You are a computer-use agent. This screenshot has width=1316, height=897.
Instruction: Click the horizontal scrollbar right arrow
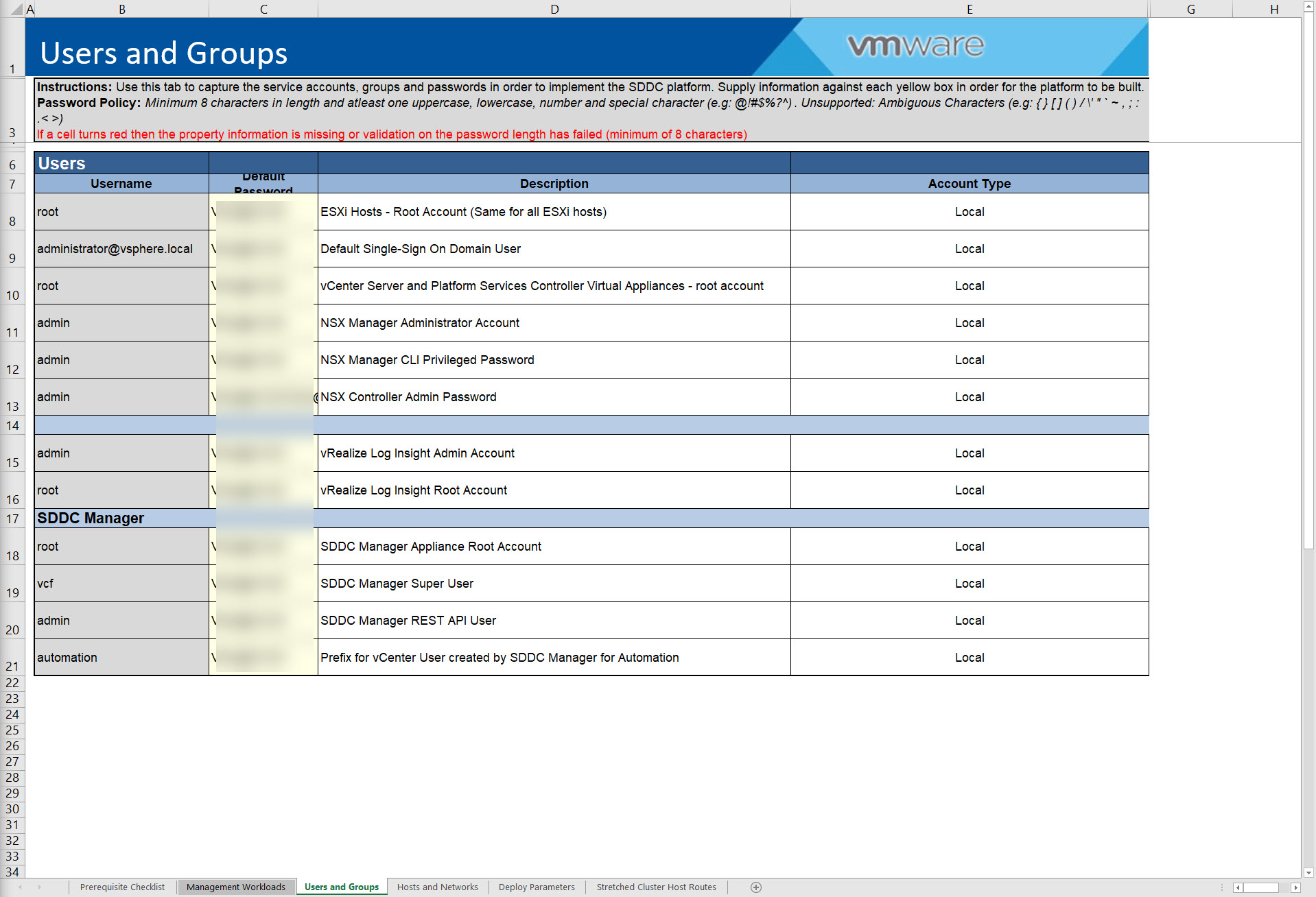click(x=1295, y=887)
